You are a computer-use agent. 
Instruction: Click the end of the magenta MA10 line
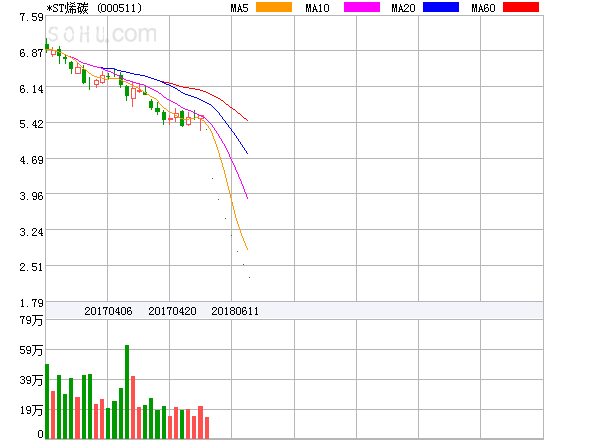(x=248, y=198)
